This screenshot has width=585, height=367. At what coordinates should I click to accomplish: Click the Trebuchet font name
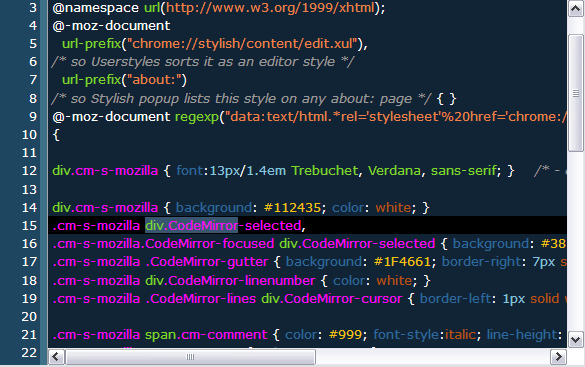[325, 171]
